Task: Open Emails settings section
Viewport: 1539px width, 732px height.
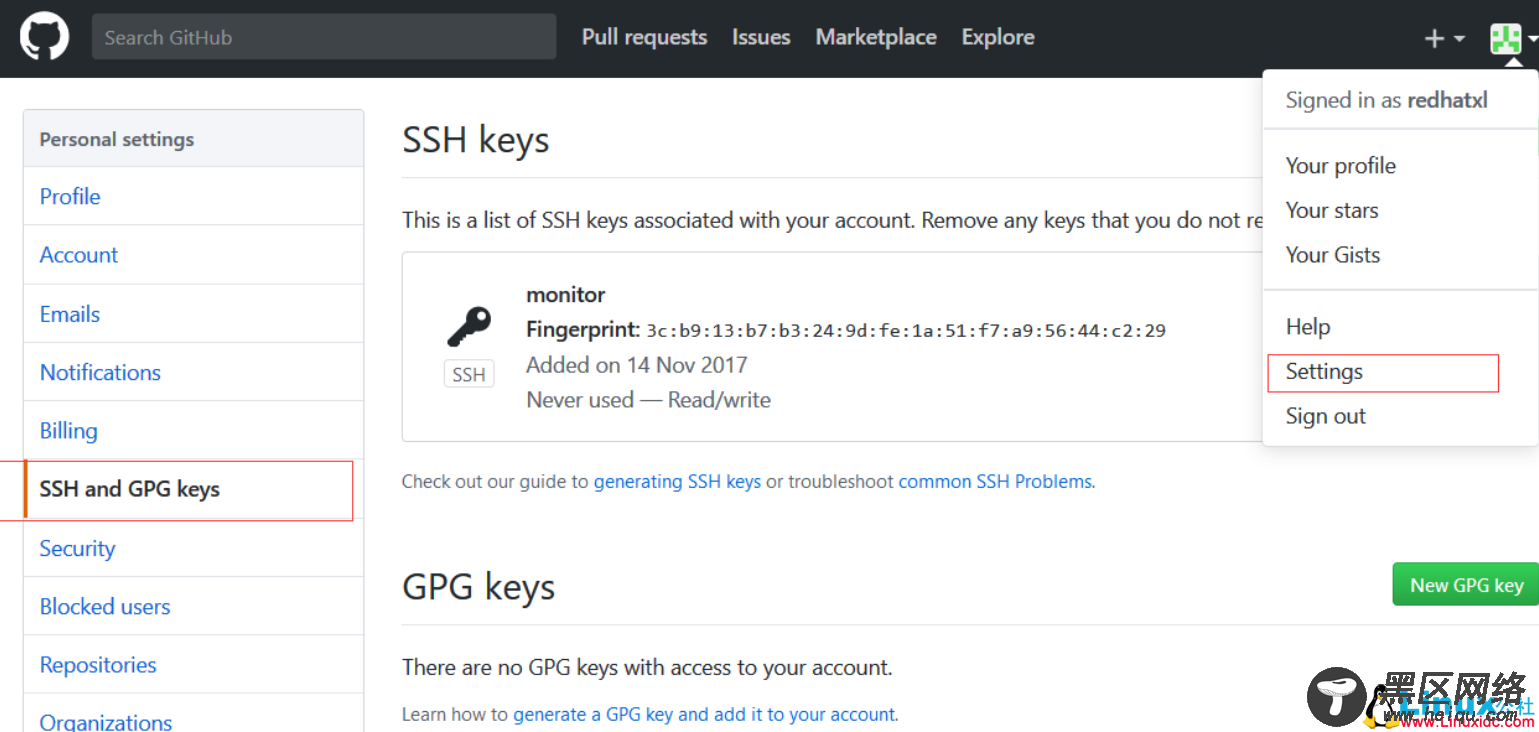Action: pyautogui.click(x=193, y=314)
